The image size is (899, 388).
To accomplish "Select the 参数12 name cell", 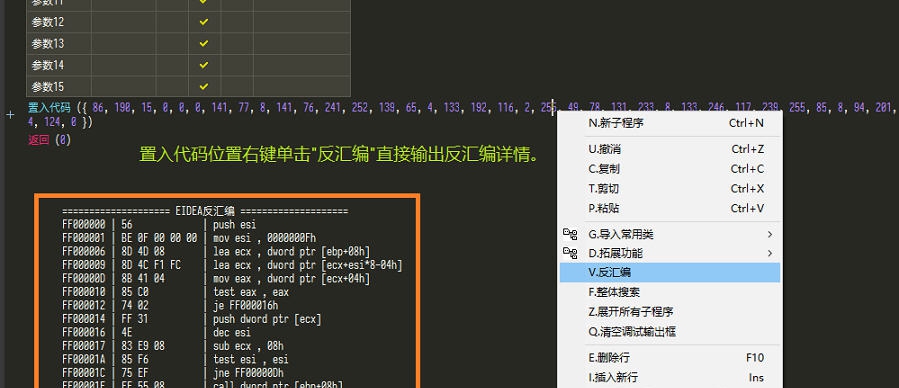I will [x=58, y=22].
